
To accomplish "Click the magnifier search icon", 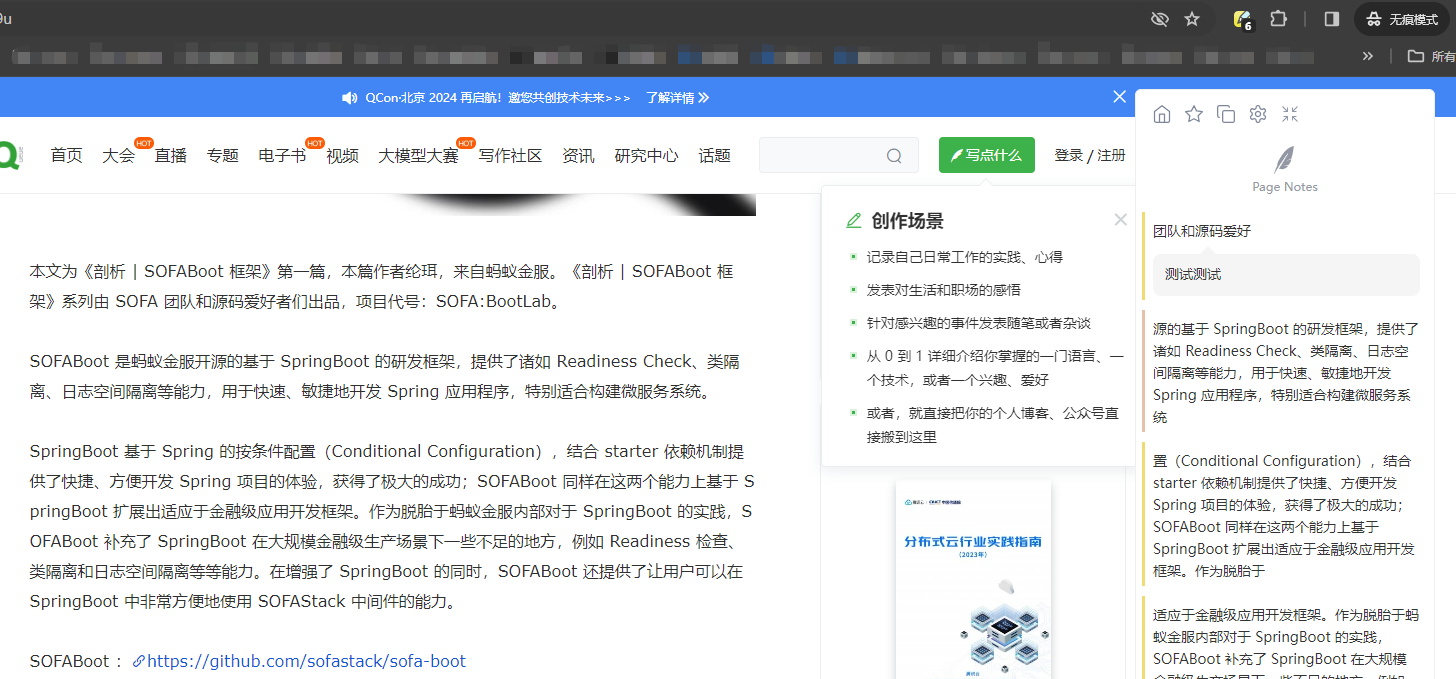I will coord(894,155).
